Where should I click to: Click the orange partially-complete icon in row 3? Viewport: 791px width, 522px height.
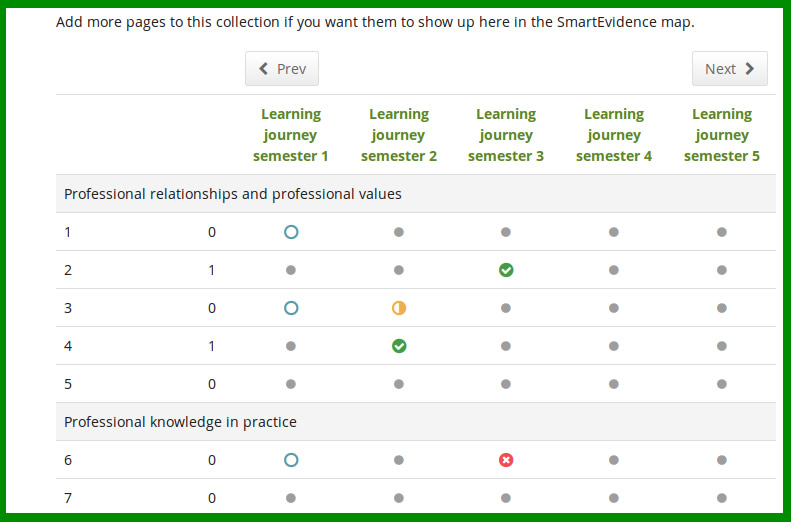click(x=399, y=308)
